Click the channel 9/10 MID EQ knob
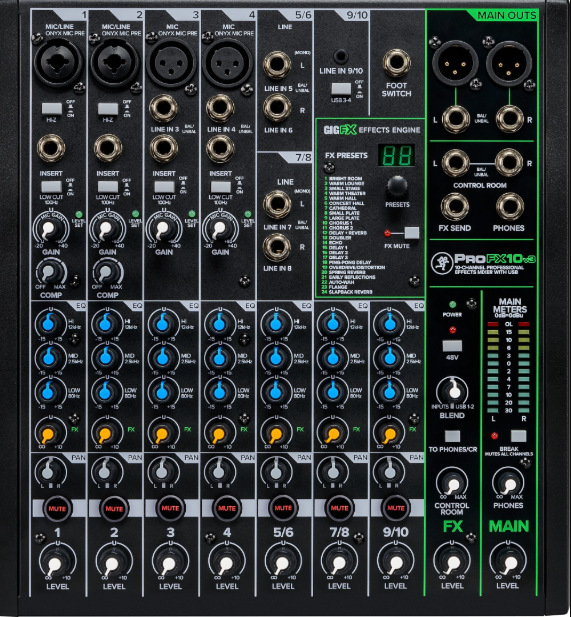The height and width of the screenshot is (617, 571). pyautogui.click(x=389, y=357)
